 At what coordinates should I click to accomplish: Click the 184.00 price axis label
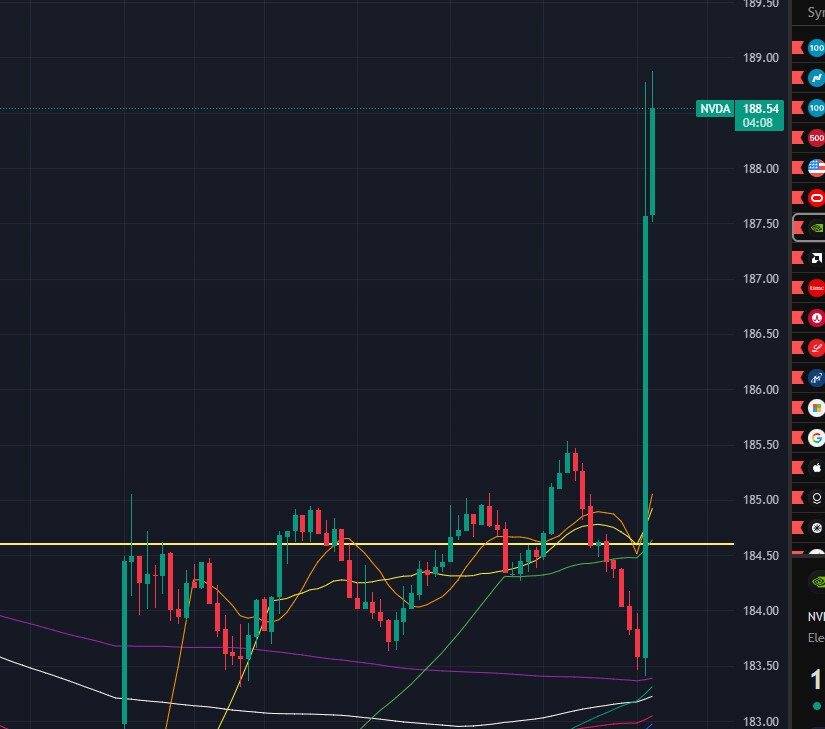click(760, 611)
